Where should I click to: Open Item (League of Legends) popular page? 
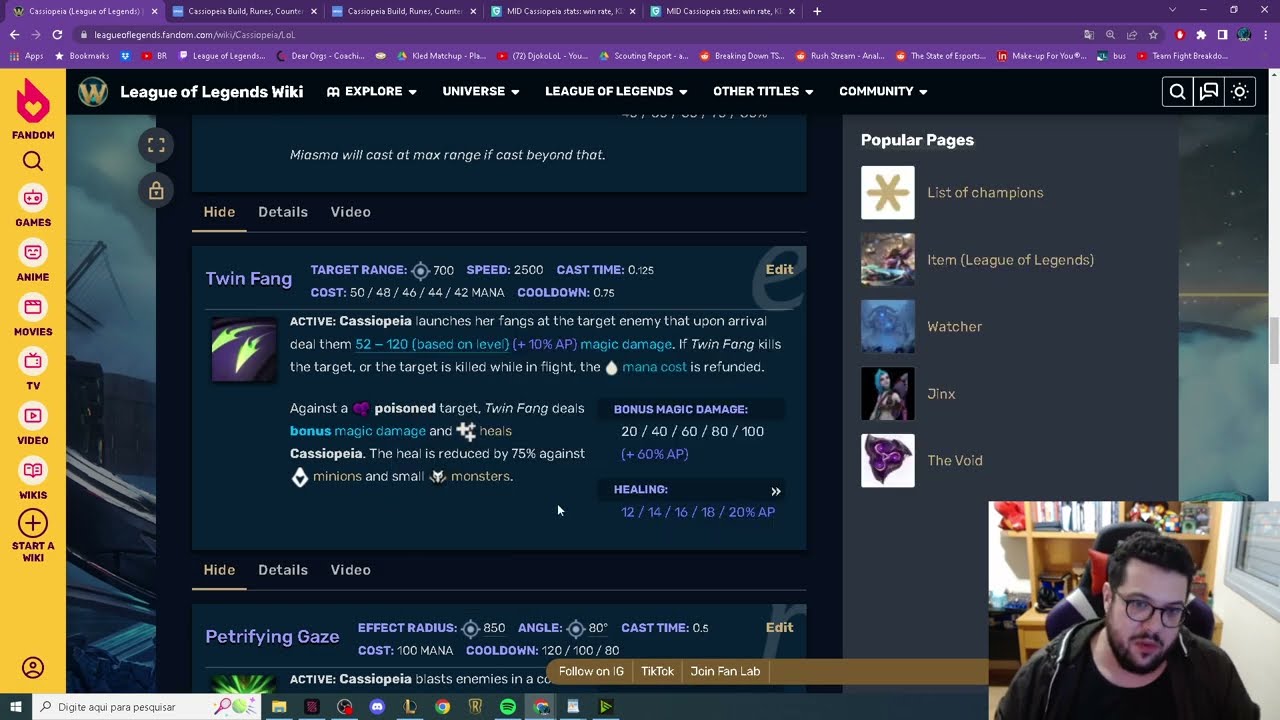coord(1010,260)
